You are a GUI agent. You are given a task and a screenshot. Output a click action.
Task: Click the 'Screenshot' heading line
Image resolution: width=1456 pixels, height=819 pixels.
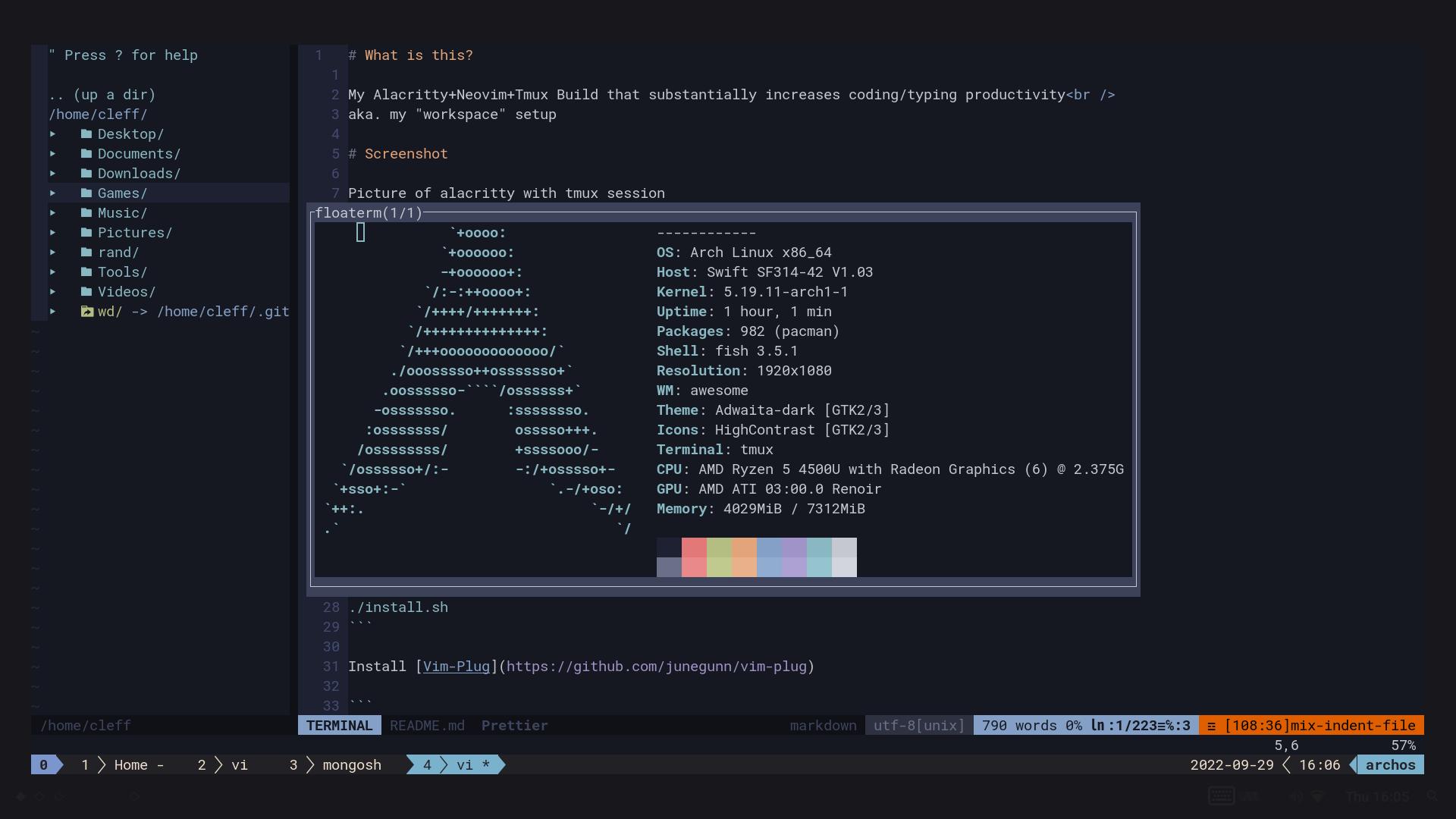pos(398,154)
